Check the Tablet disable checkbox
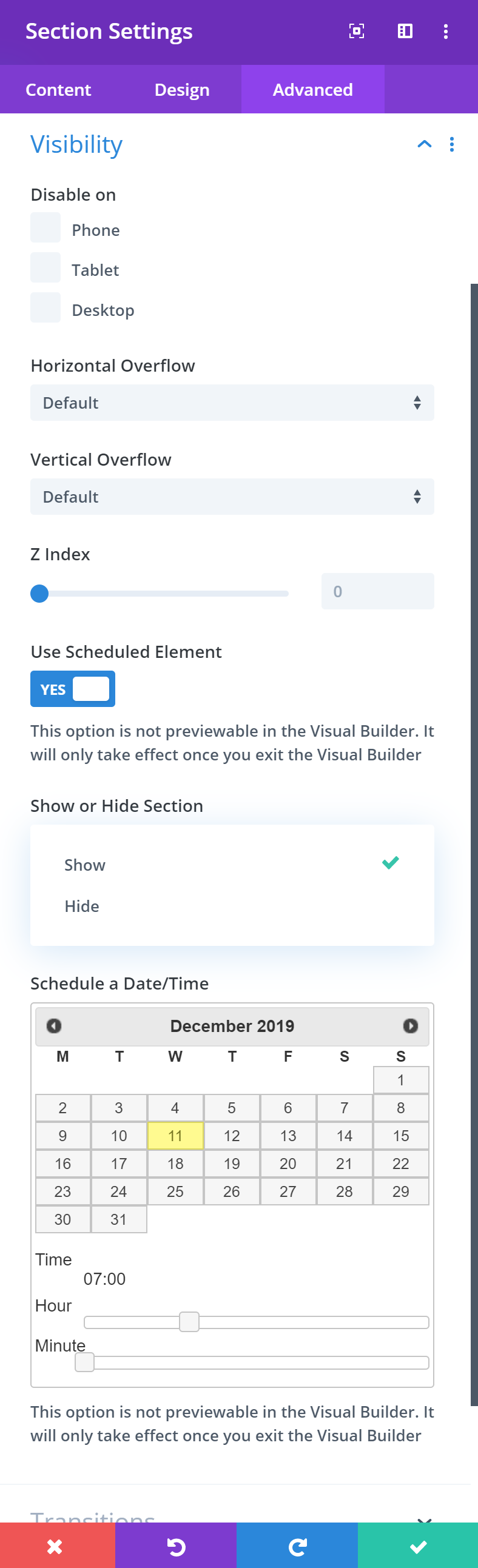This screenshot has height=1568, width=478. (x=45, y=268)
